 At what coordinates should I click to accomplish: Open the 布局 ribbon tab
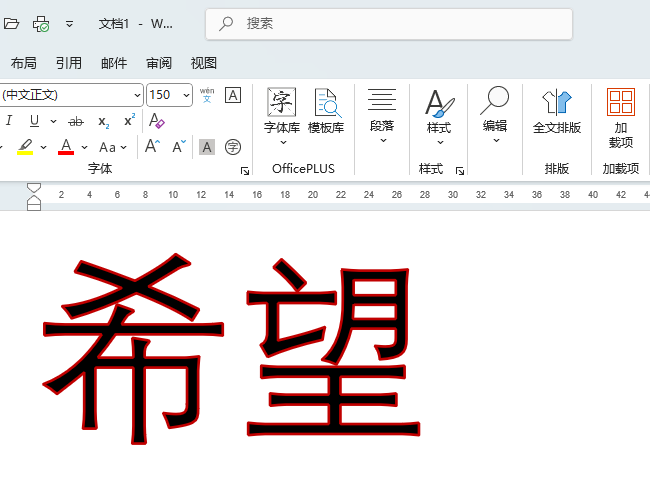pos(24,63)
